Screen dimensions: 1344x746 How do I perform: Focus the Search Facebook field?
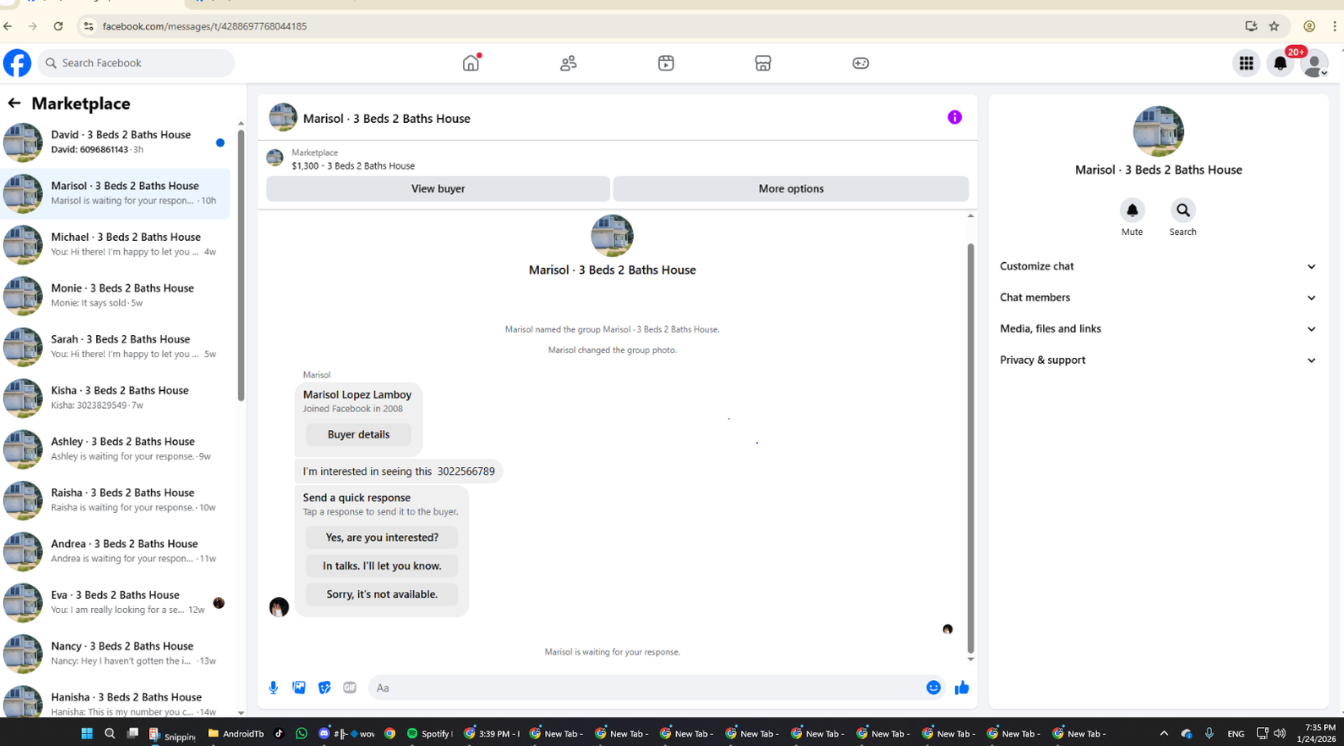(x=137, y=63)
